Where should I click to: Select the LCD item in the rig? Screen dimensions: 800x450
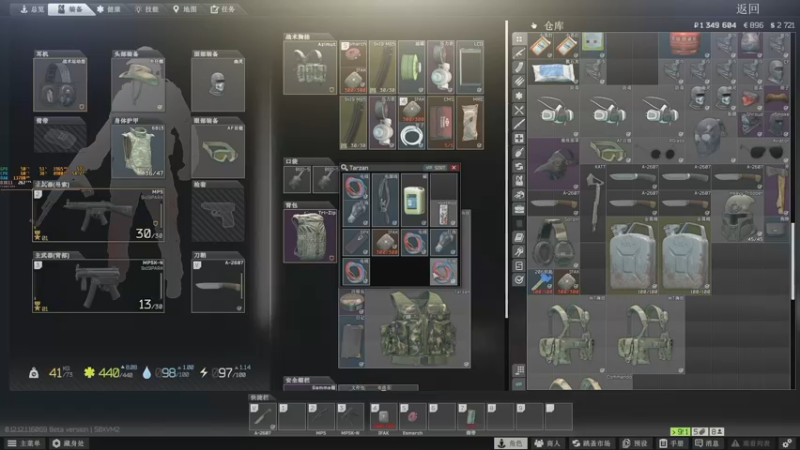[x=470, y=67]
